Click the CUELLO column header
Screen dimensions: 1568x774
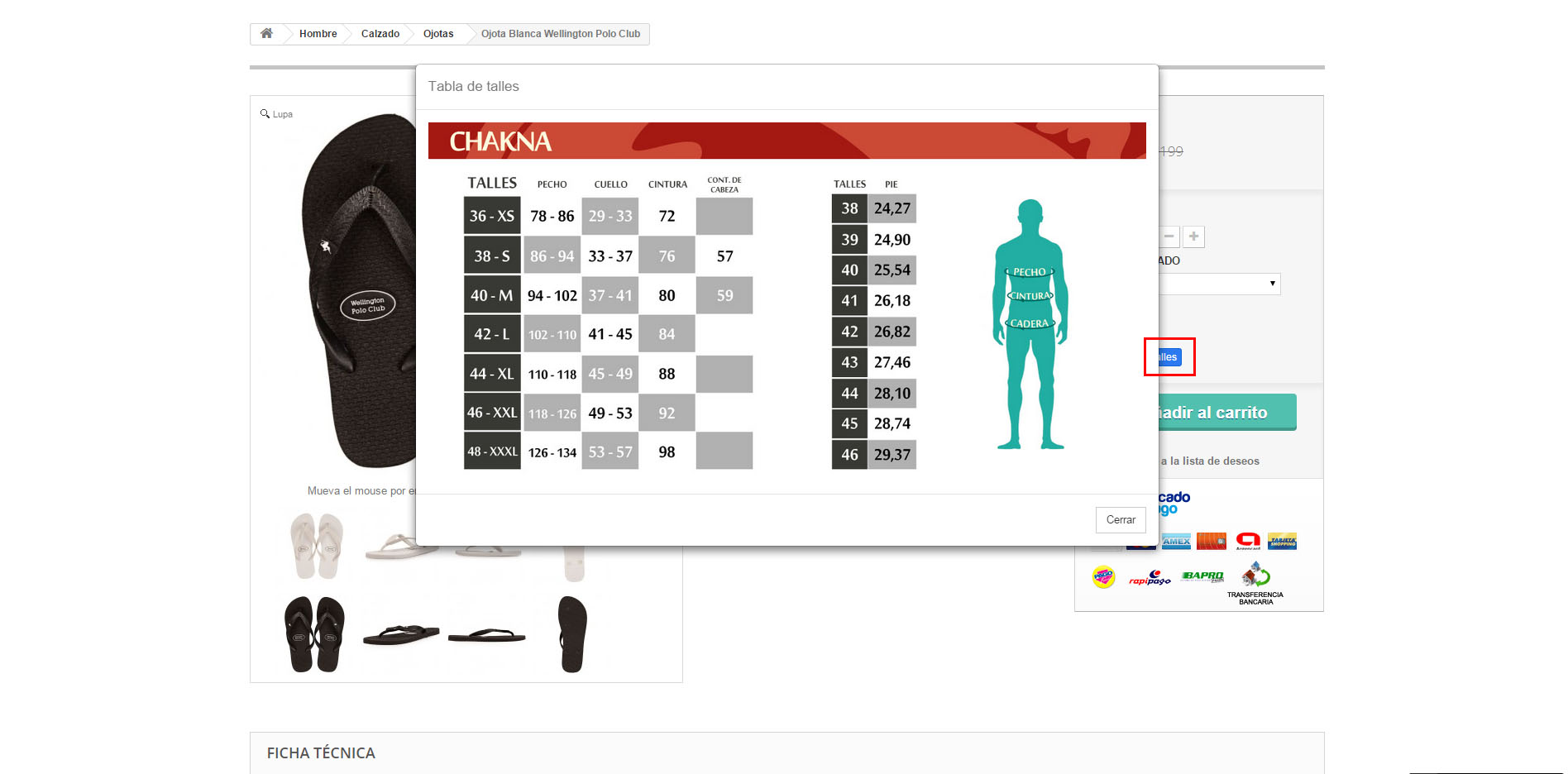tap(610, 184)
